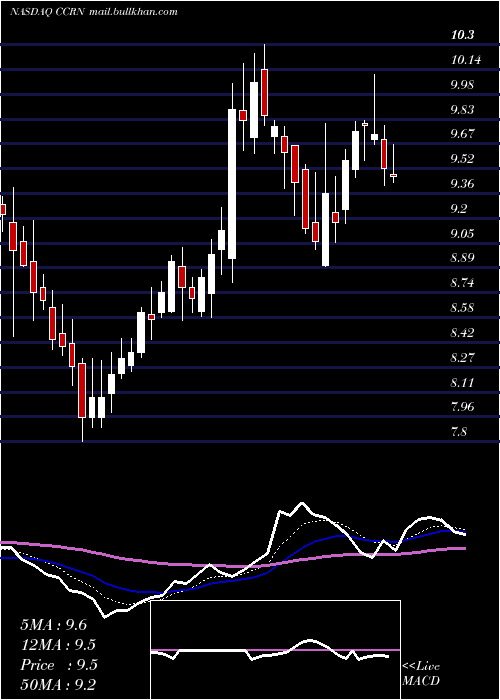The height and width of the screenshot is (700, 500).
Task: Click the 10.14 price axis label
Action: [x=466, y=59]
